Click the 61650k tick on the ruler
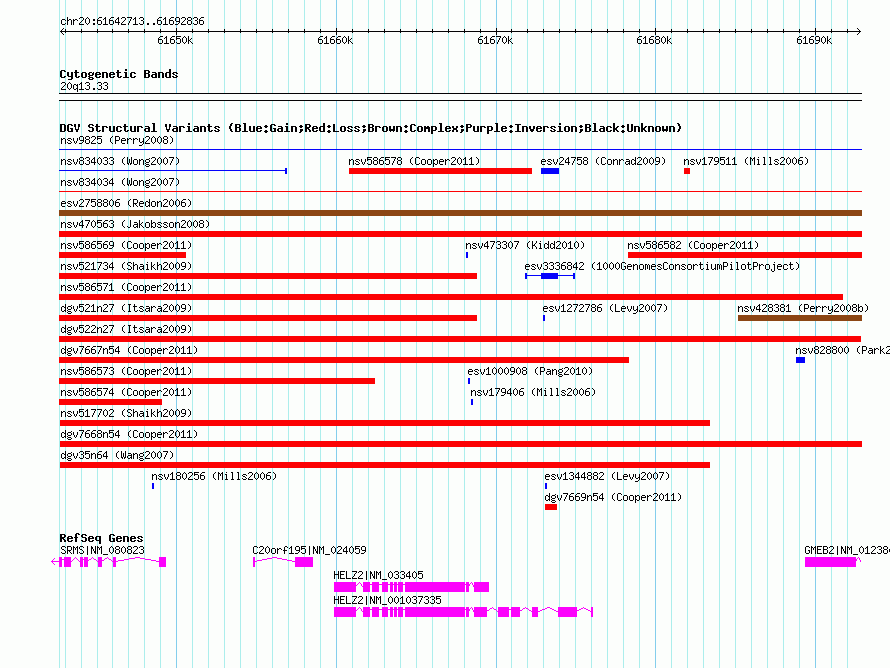 pyautogui.click(x=175, y=40)
